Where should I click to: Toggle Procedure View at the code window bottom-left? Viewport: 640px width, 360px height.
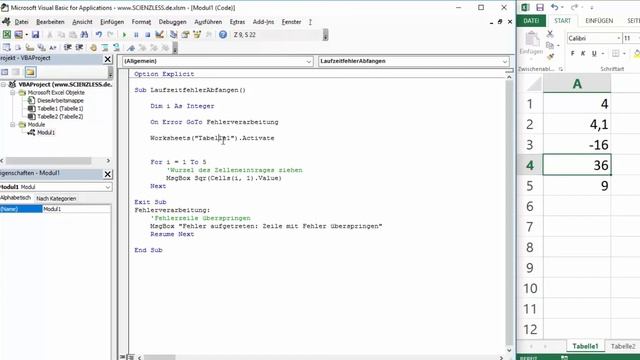coord(122,357)
